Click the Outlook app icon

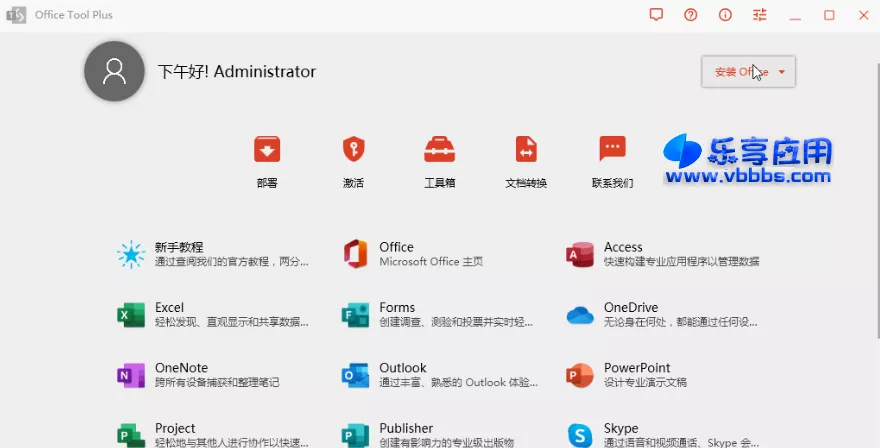[355, 375]
